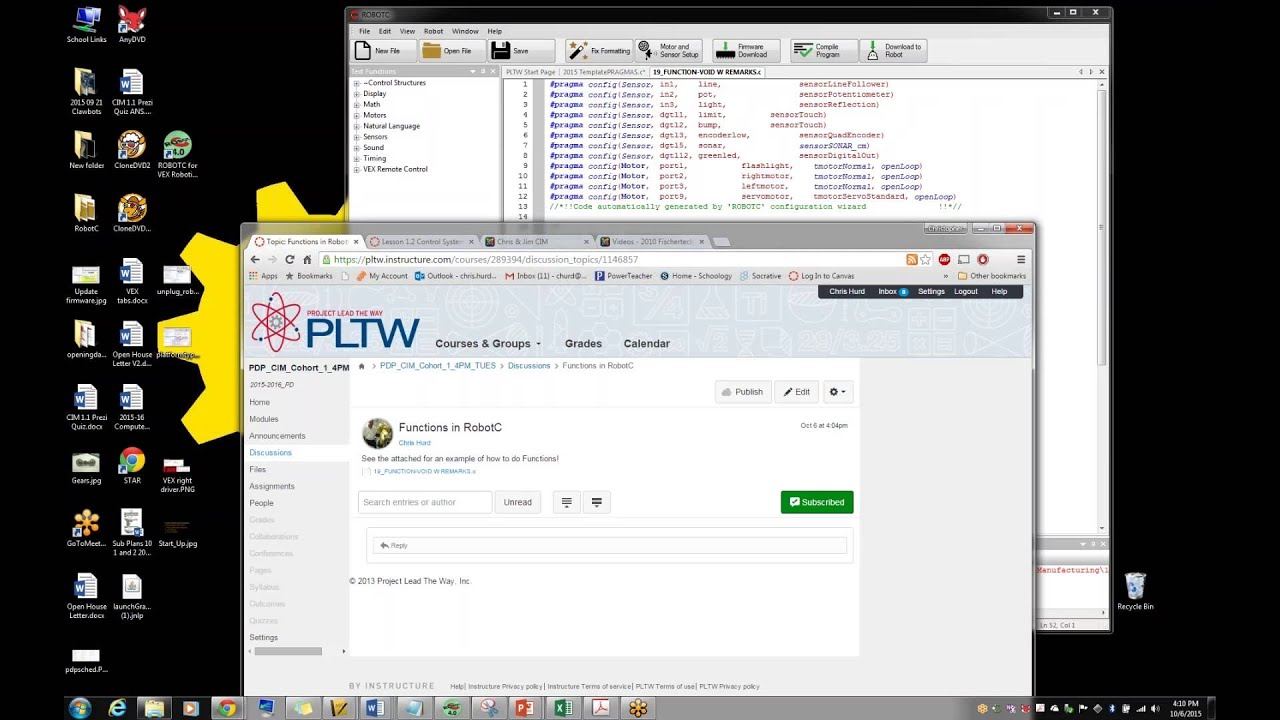Toggle the Subscribed button

click(x=817, y=502)
